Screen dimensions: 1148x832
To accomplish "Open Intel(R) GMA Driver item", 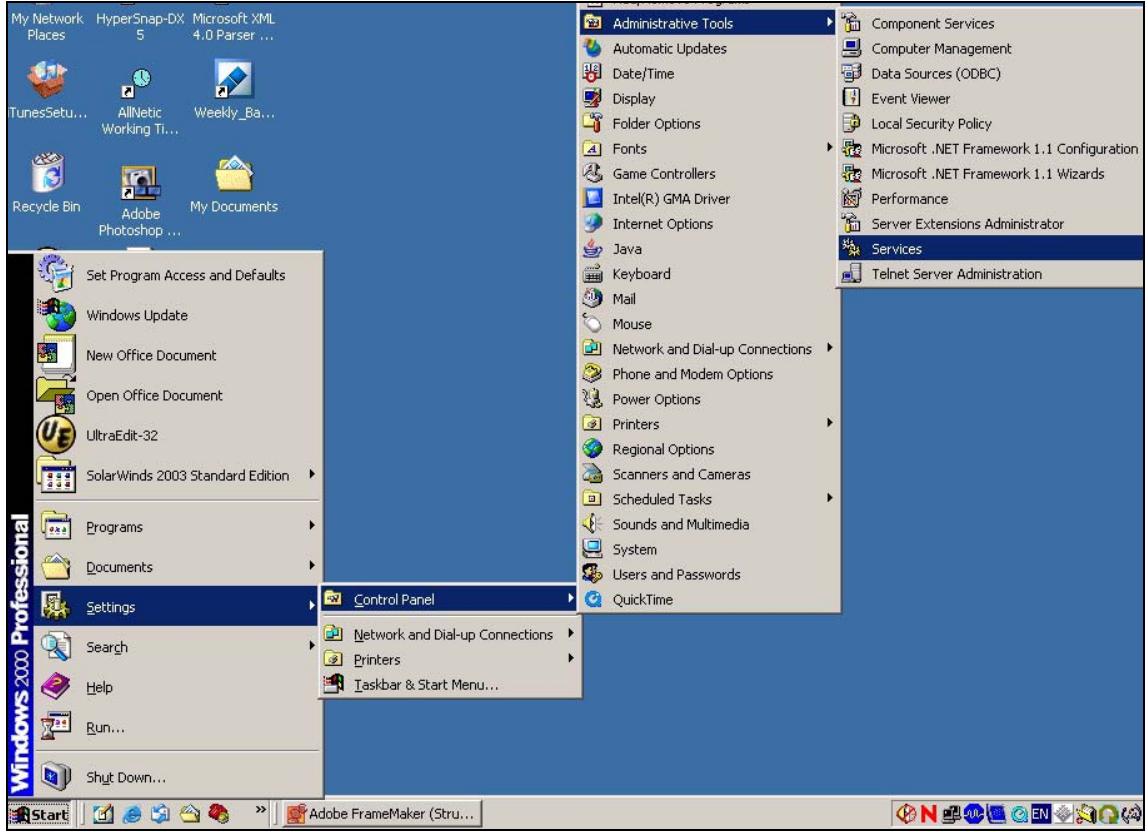I will [x=709, y=198].
